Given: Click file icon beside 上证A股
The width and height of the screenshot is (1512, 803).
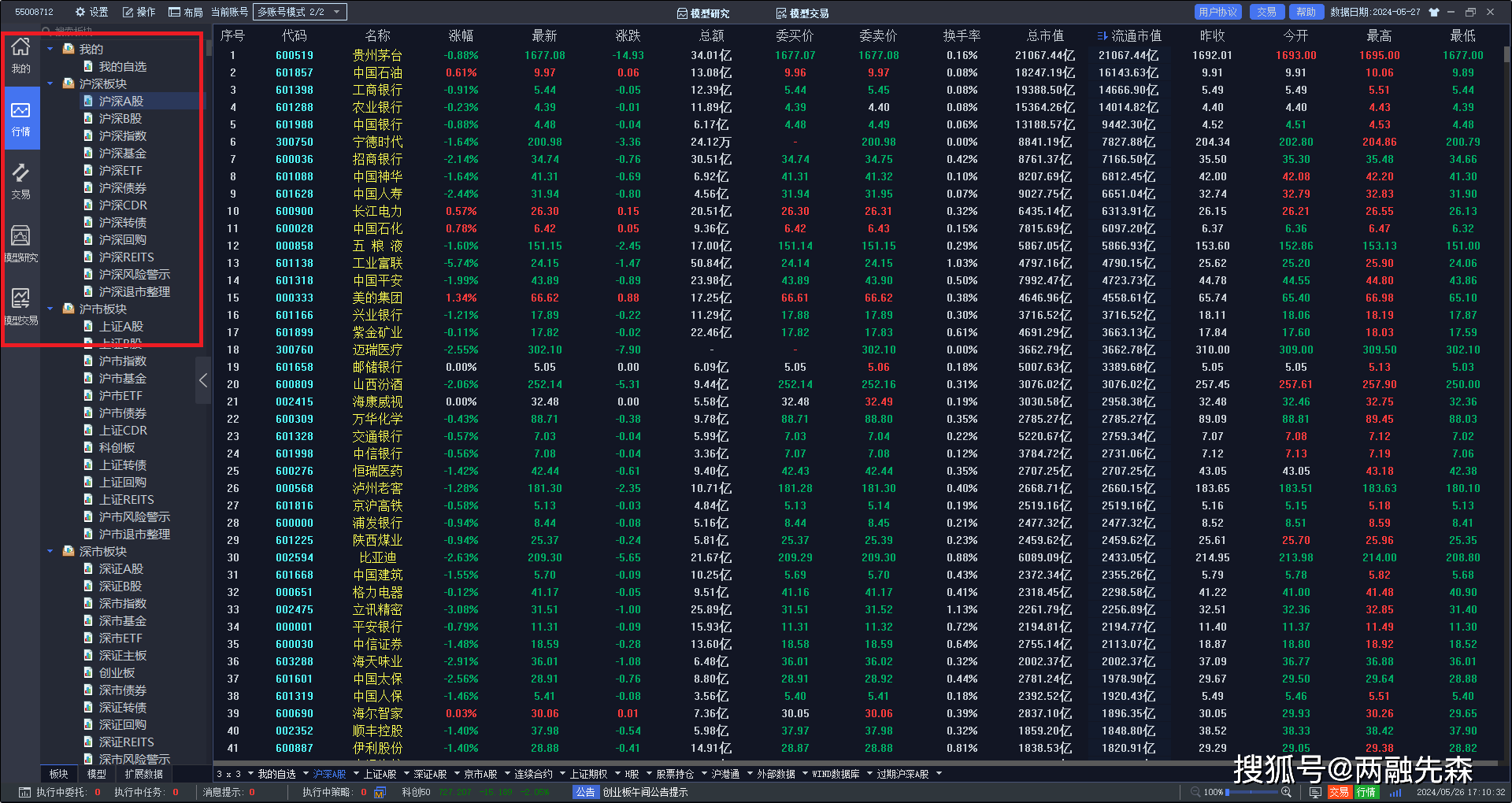Looking at the screenshot, I should pos(88,326).
